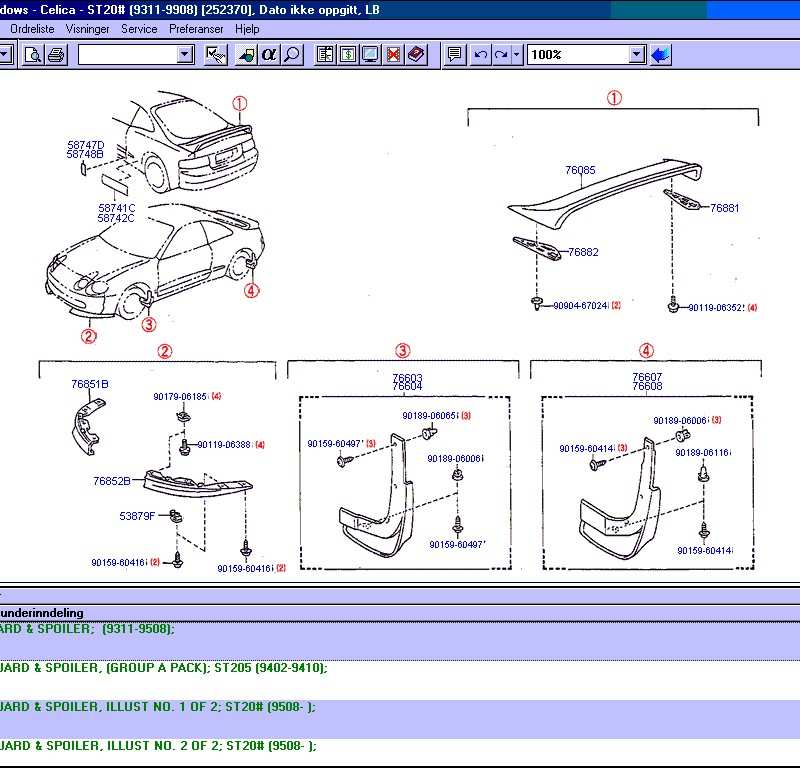Click the printer icon in the toolbar
The image size is (800, 768).
(x=56, y=55)
